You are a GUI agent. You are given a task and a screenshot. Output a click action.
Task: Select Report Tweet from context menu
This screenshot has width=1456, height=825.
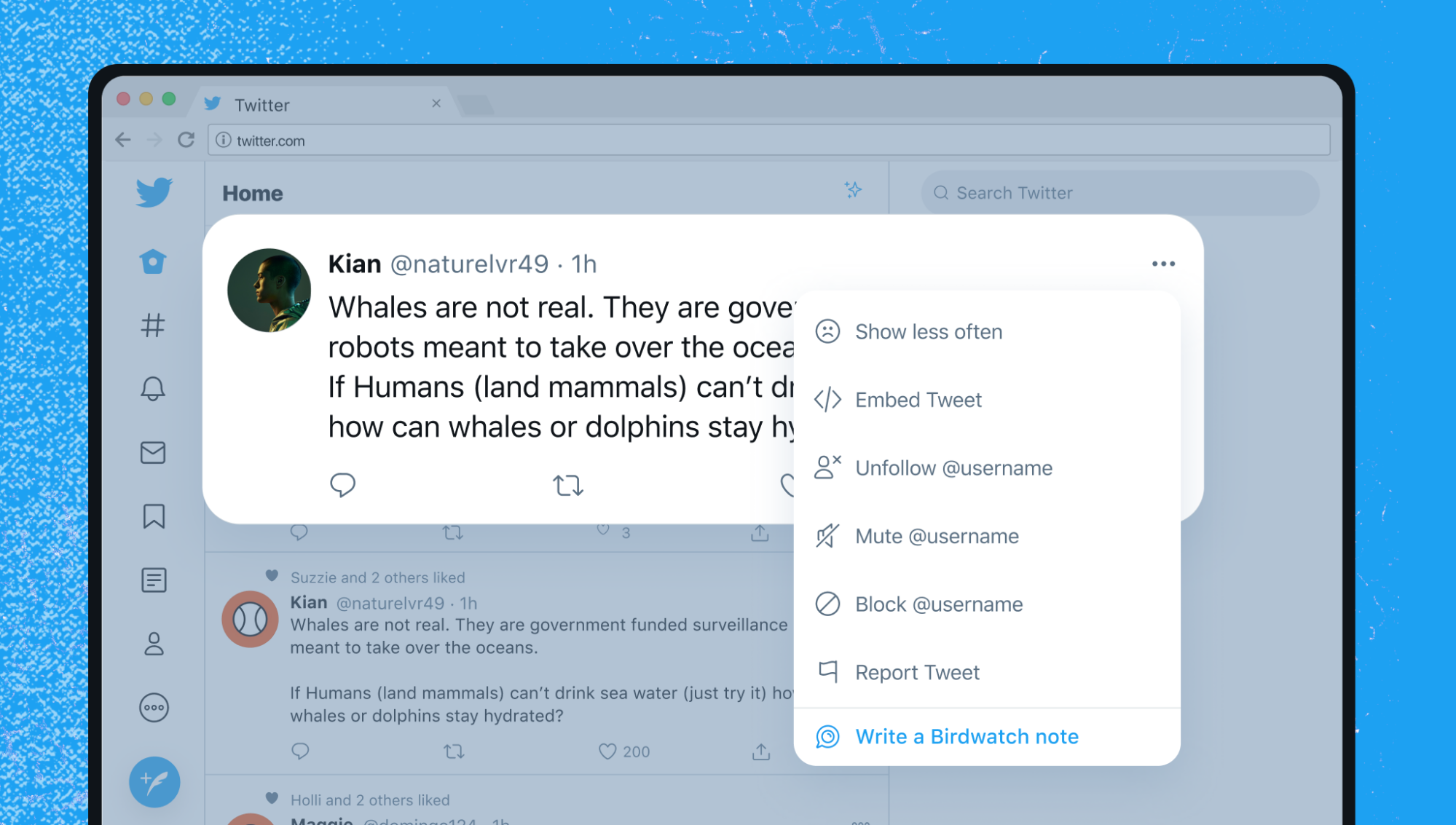coord(918,672)
